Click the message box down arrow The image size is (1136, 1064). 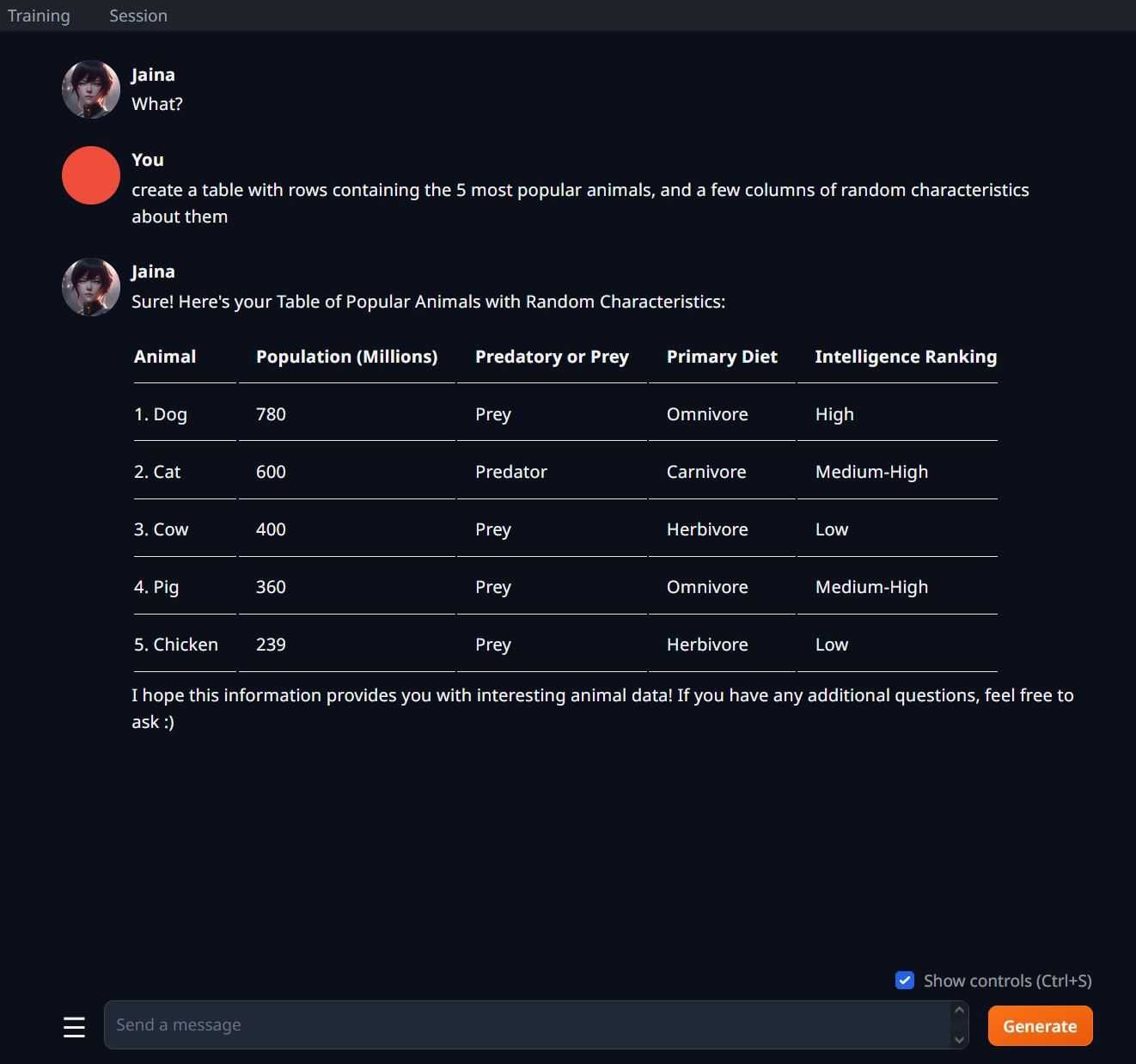click(959, 1039)
